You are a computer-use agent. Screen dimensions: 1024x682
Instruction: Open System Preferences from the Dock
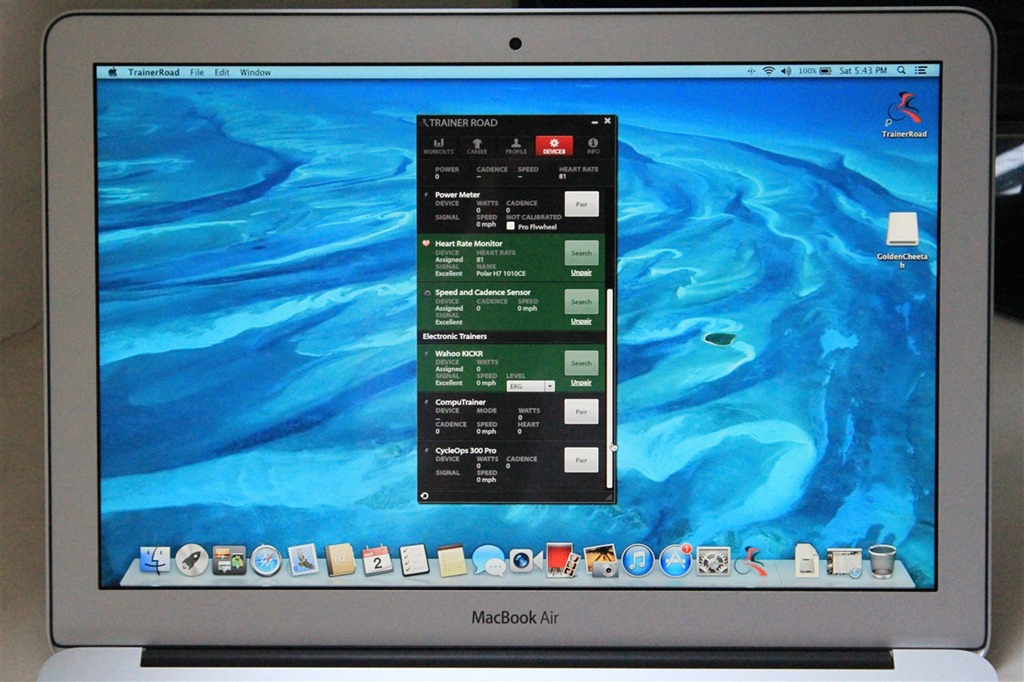pyautogui.click(x=713, y=560)
